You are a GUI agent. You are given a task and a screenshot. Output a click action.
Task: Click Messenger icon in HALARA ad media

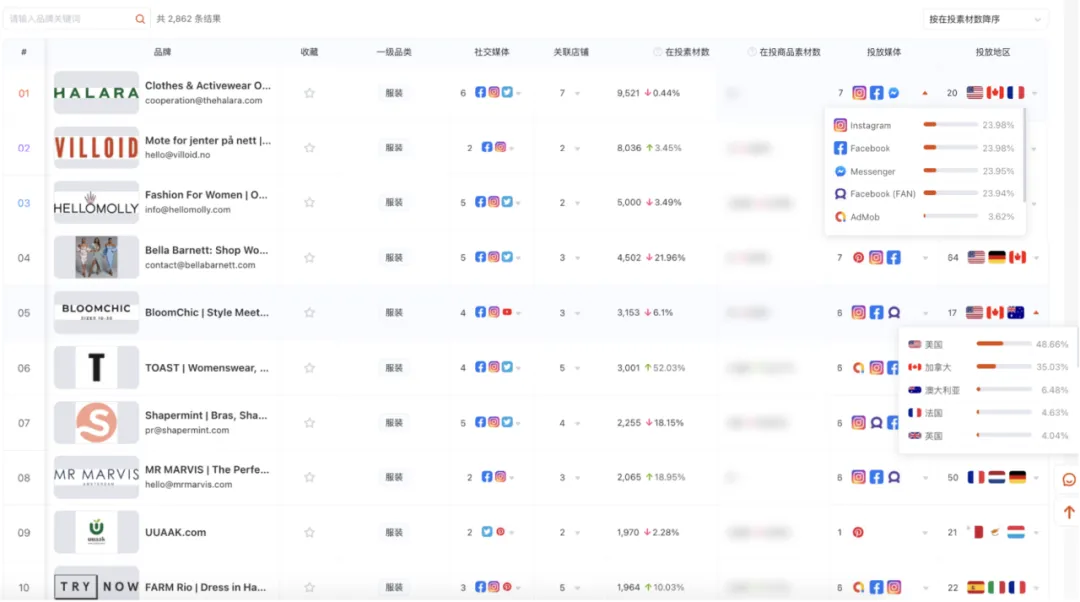tap(893, 93)
